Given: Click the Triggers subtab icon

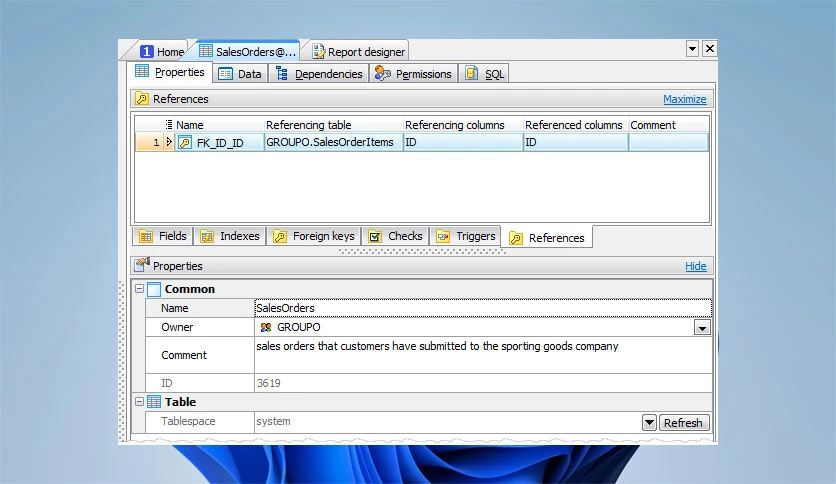Looking at the screenshot, I should click(443, 236).
